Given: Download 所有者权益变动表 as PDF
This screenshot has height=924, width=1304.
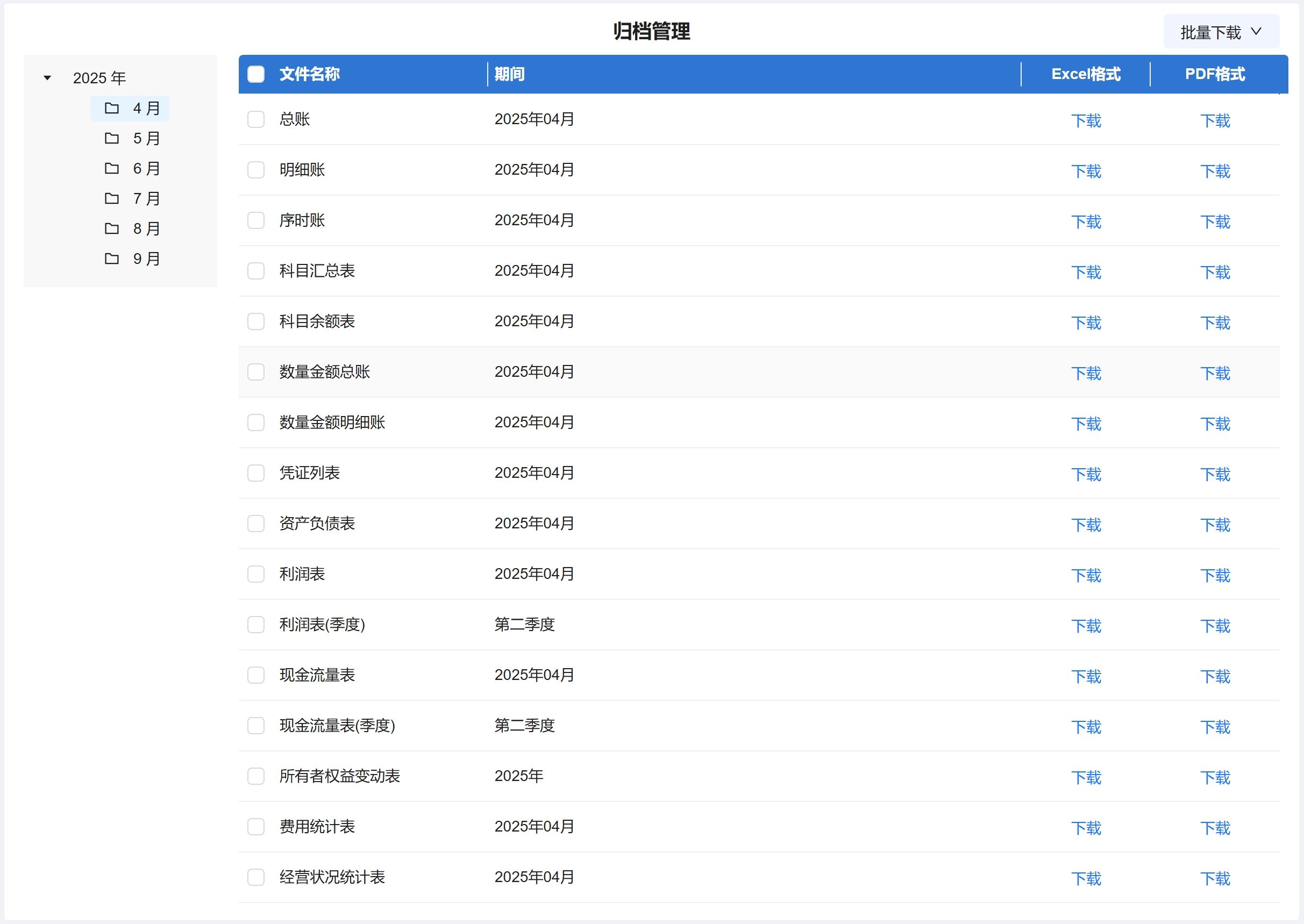Looking at the screenshot, I should pos(1215,777).
